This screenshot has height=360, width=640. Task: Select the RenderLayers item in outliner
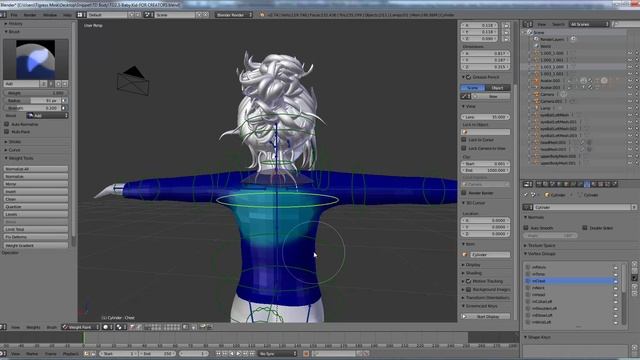click(x=552, y=39)
